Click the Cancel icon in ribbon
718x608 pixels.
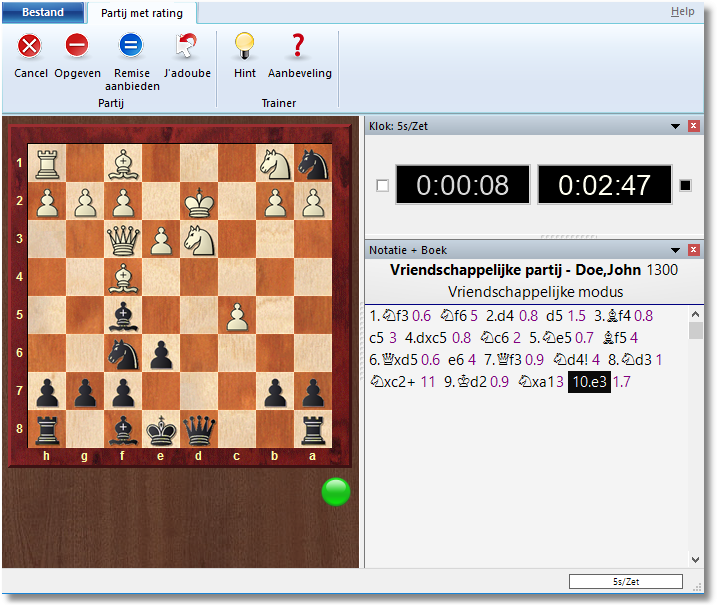30,46
